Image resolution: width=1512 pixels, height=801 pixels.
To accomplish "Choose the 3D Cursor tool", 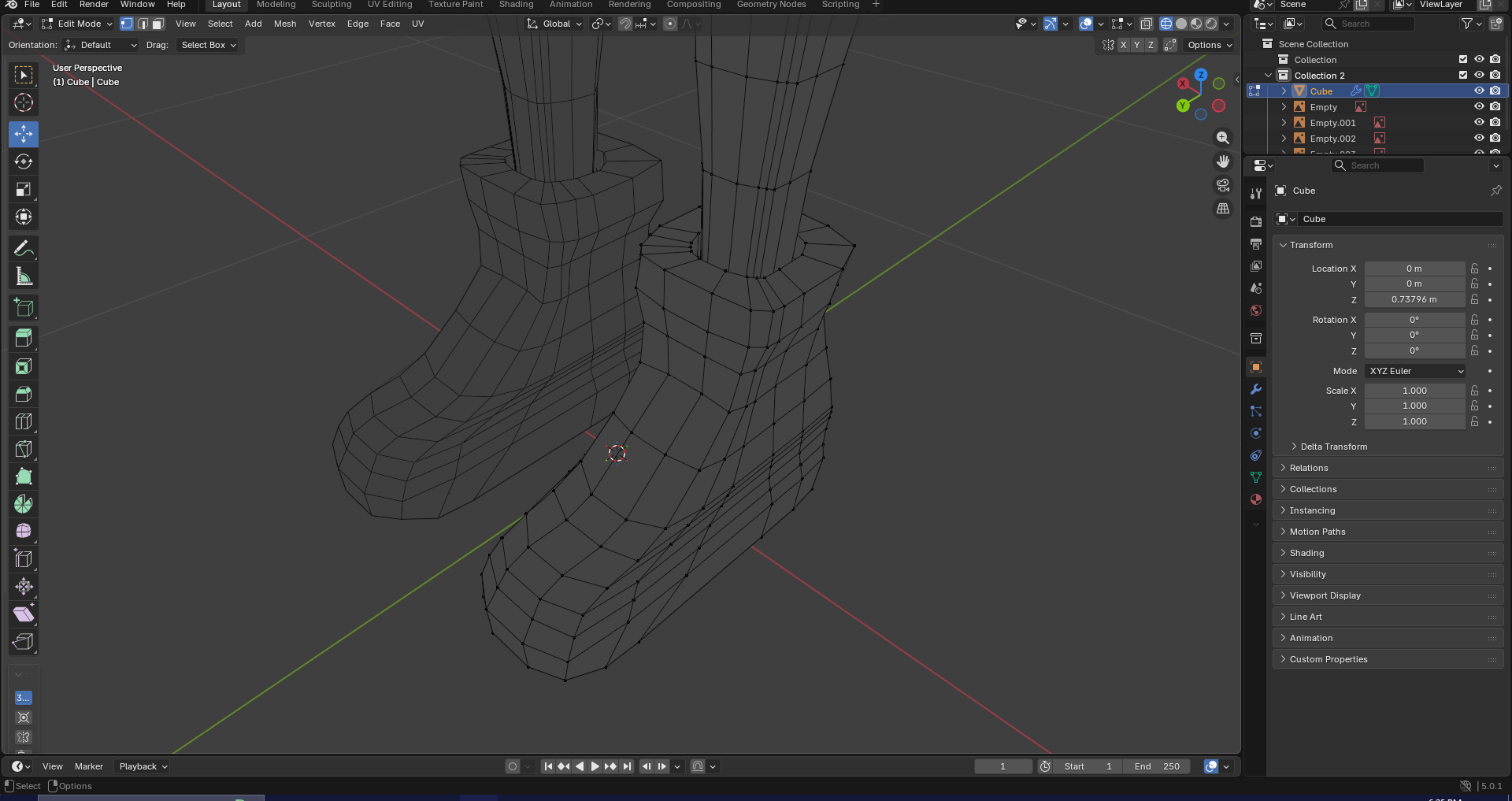I will [x=24, y=102].
